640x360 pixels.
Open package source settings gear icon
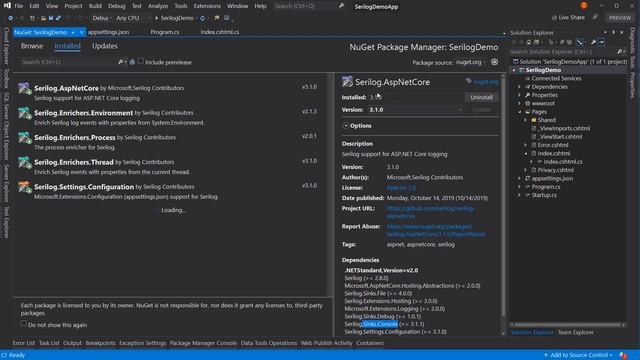[494, 62]
